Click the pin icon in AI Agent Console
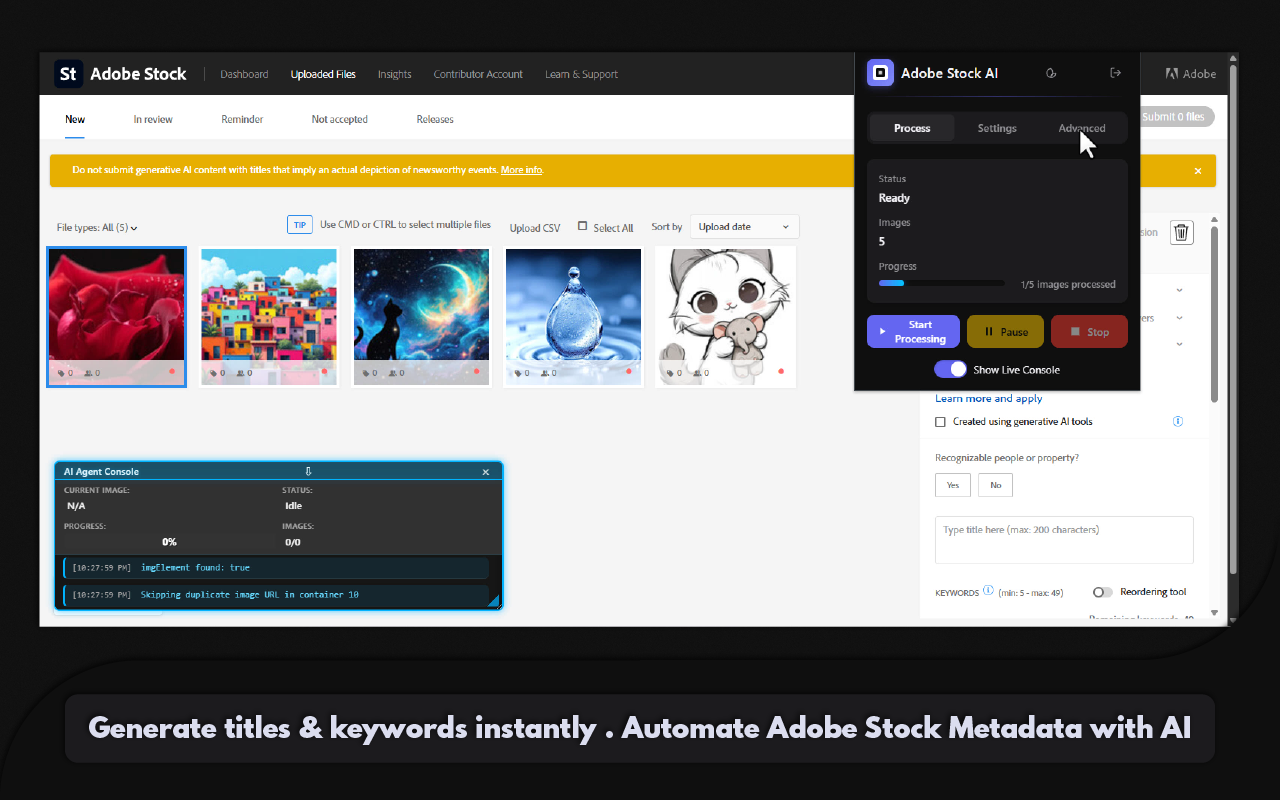Image resolution: width=1280 pixels, height=800 pixels. [x=309, y=471]
